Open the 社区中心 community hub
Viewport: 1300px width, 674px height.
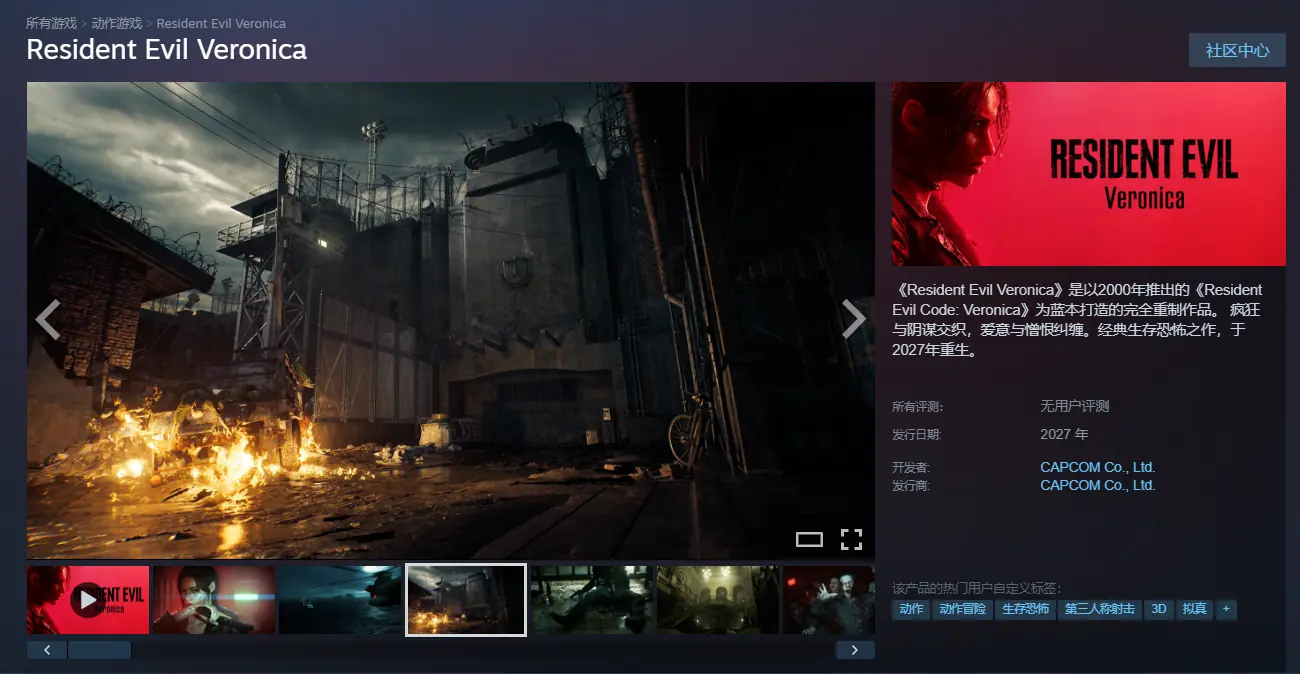pyautogui.click(x=1237, y=50)
